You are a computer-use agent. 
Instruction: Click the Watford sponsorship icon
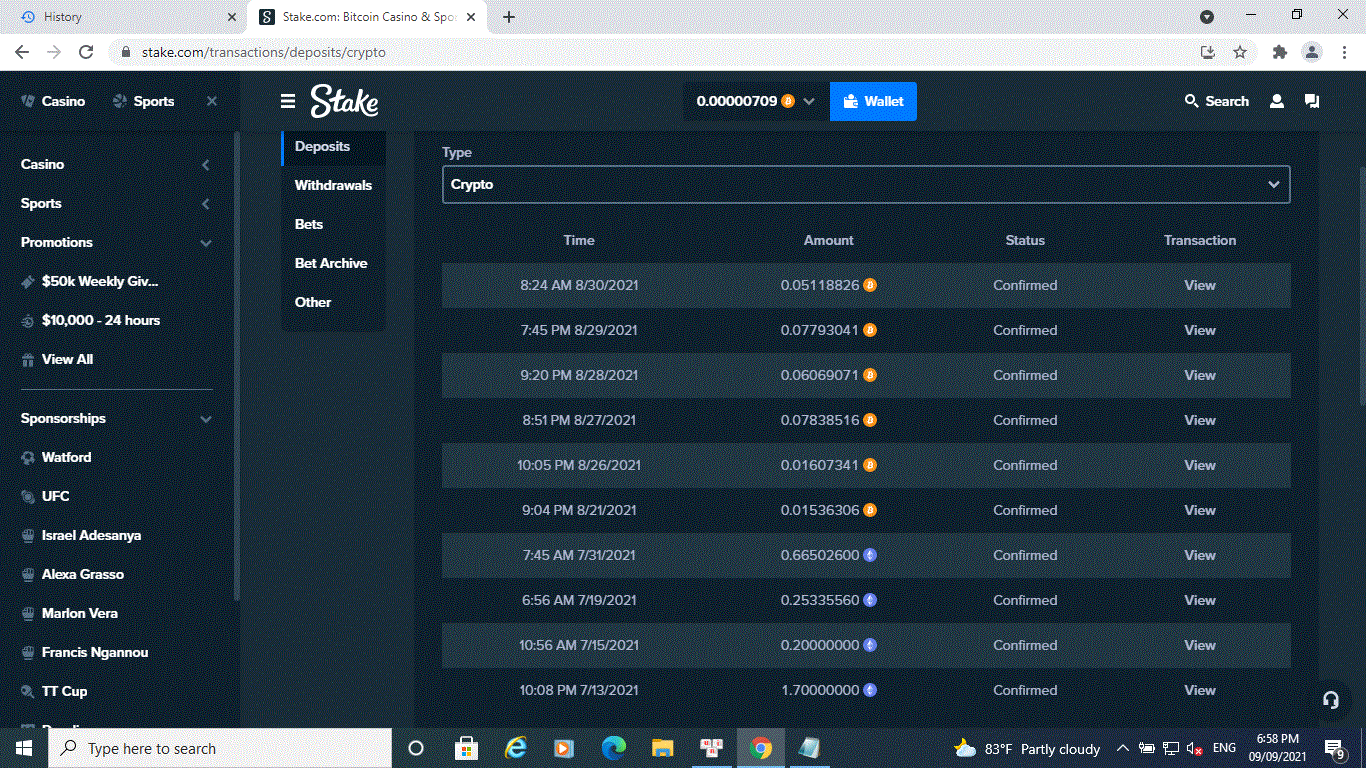28,458
